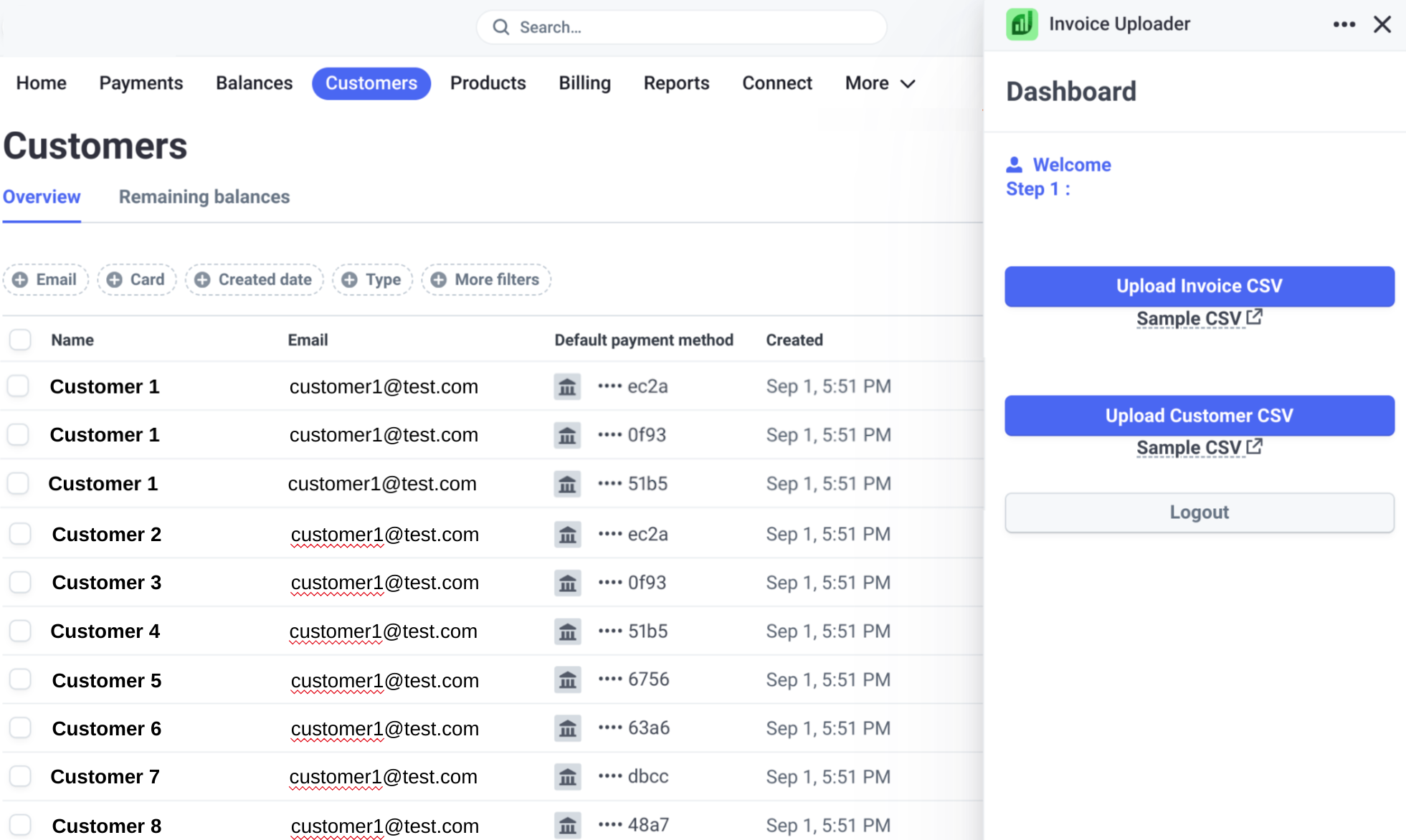Toggle the select-all checkbox in the customer table header

coord(19,339)
